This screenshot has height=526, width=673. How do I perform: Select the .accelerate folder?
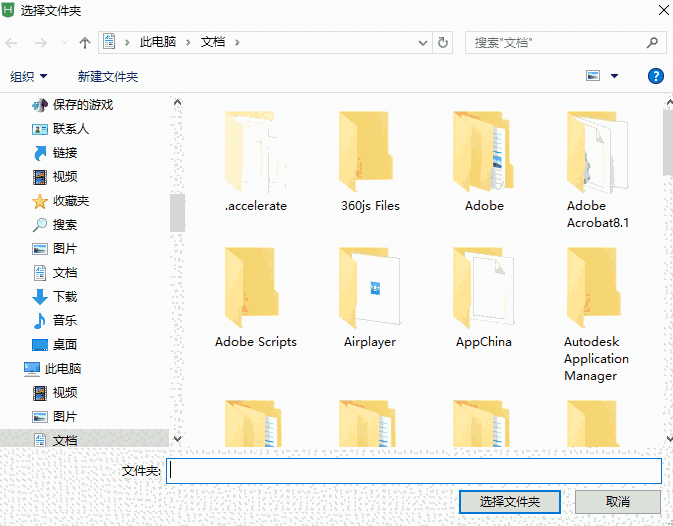click(256, 161)
